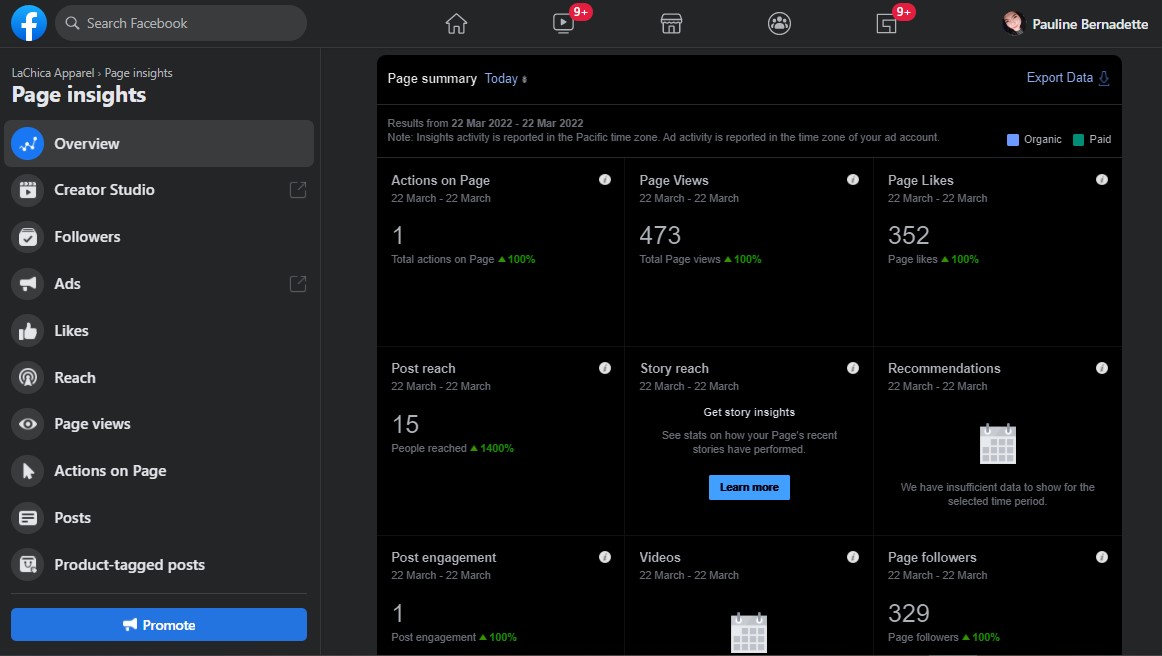Click the Export Data download icon

click(1103, 78)
